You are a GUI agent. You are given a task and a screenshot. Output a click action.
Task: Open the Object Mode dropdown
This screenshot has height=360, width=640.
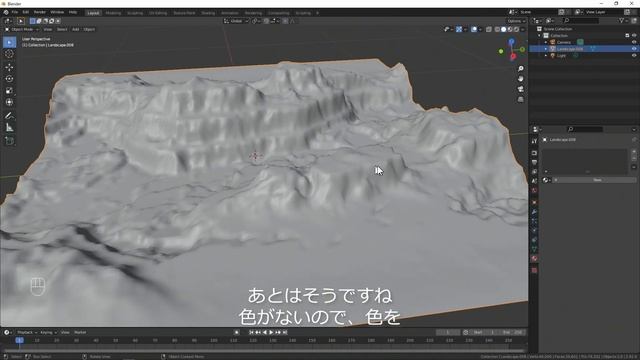click(x=22, y=29)
